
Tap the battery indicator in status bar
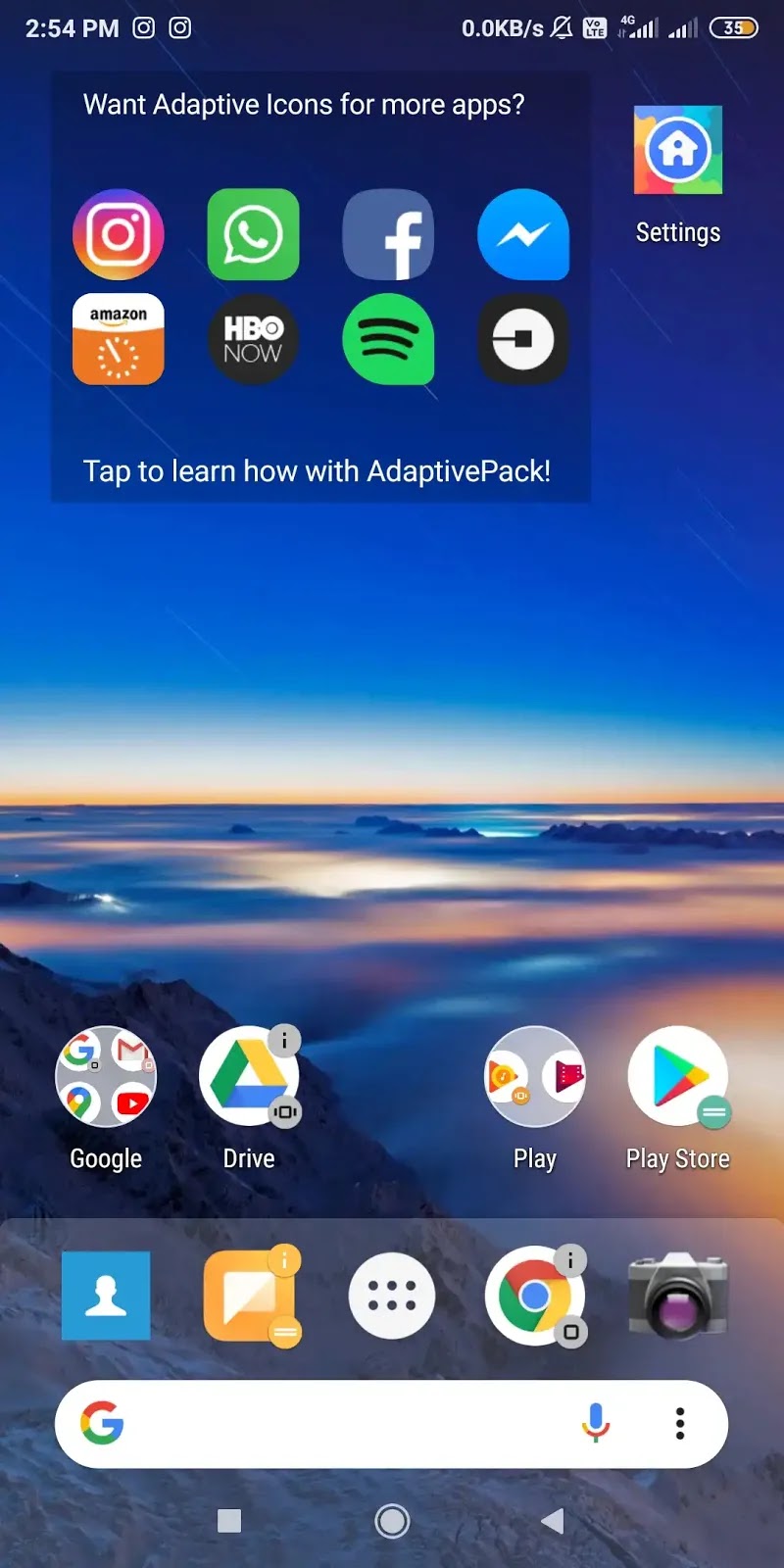734,28
